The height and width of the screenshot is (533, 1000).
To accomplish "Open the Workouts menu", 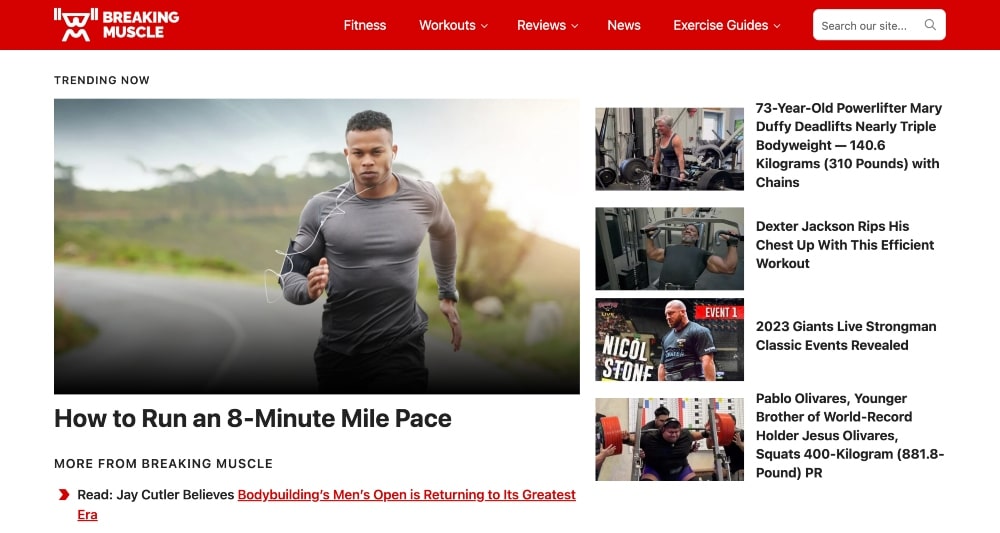I will [x=453, y=26].
